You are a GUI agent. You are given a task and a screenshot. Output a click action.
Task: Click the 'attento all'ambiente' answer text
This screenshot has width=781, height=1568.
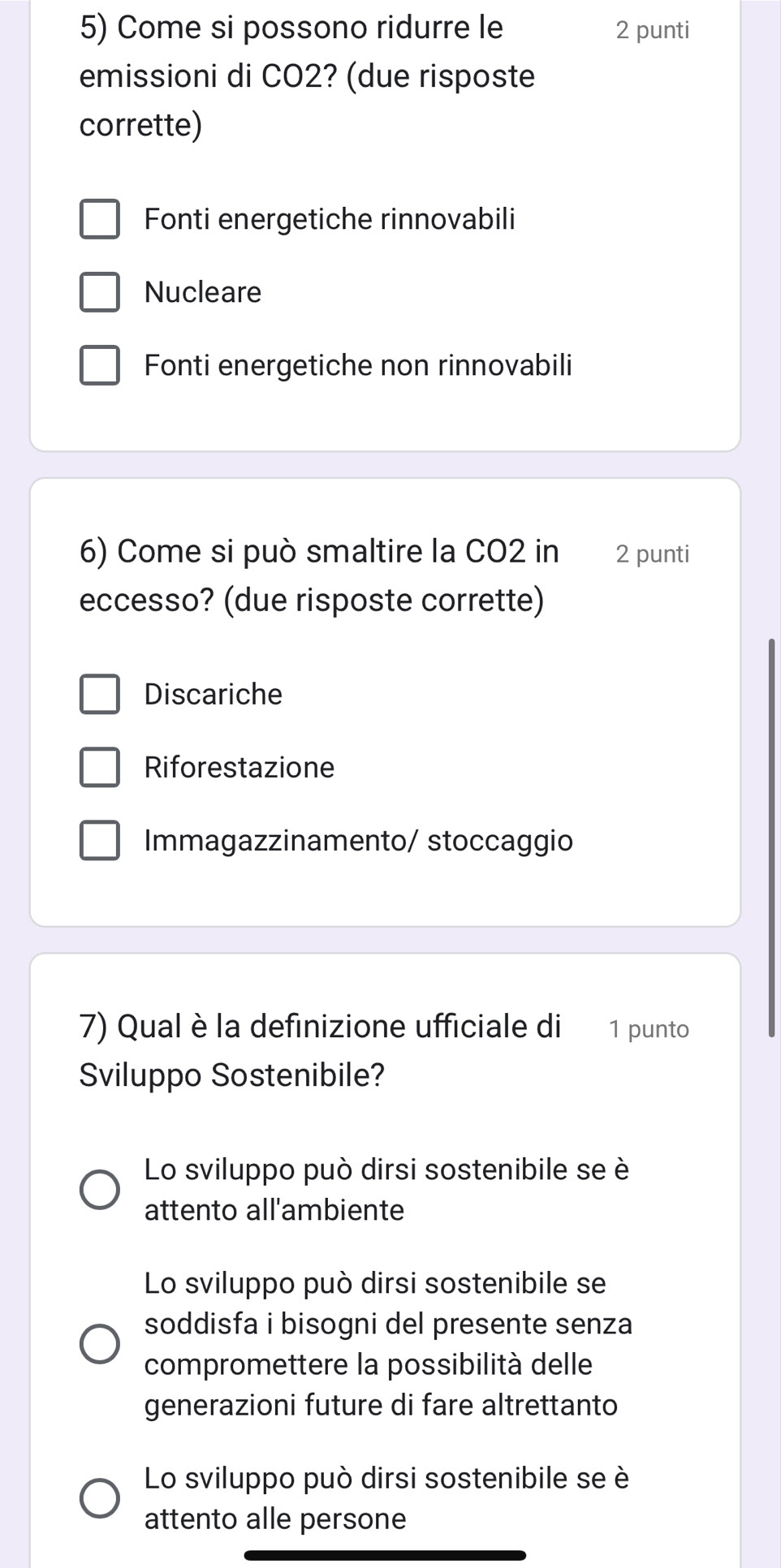click(x=274, y=1210)
